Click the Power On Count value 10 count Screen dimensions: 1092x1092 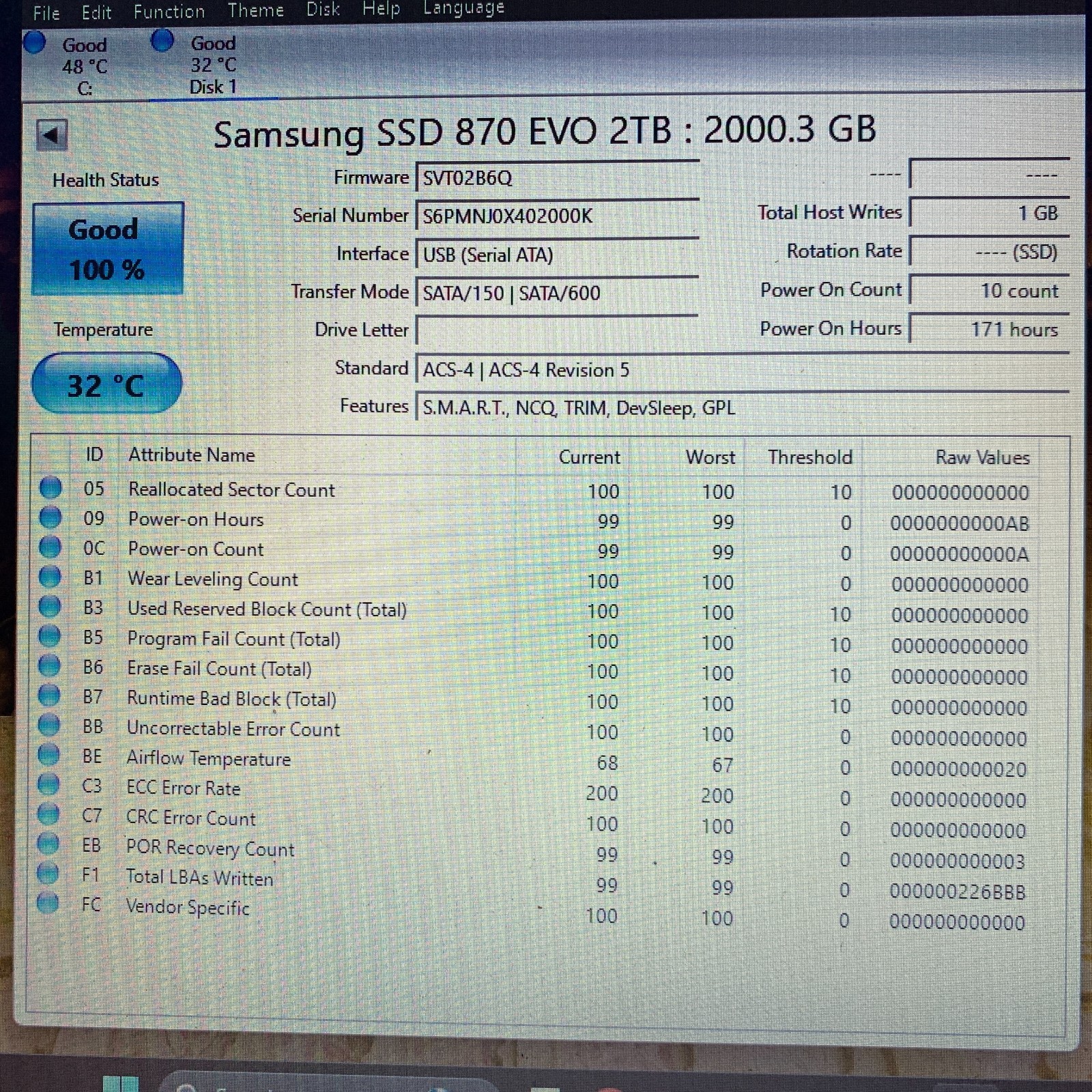tap(990, 290)
